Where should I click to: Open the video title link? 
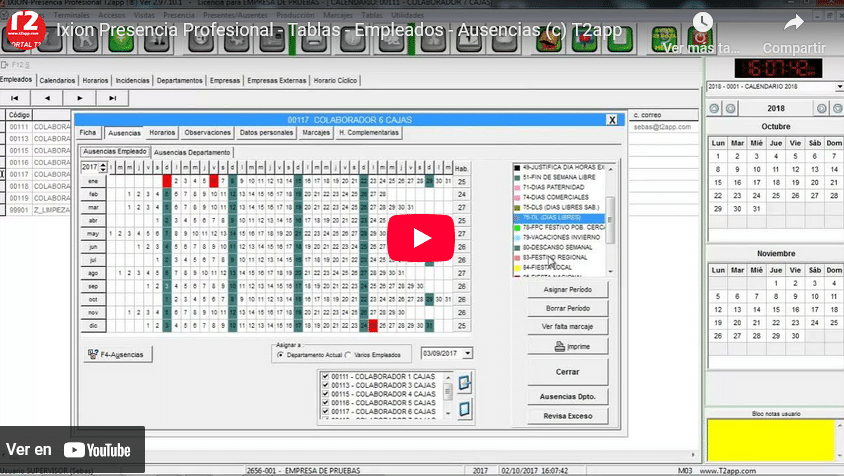[339, 30]
